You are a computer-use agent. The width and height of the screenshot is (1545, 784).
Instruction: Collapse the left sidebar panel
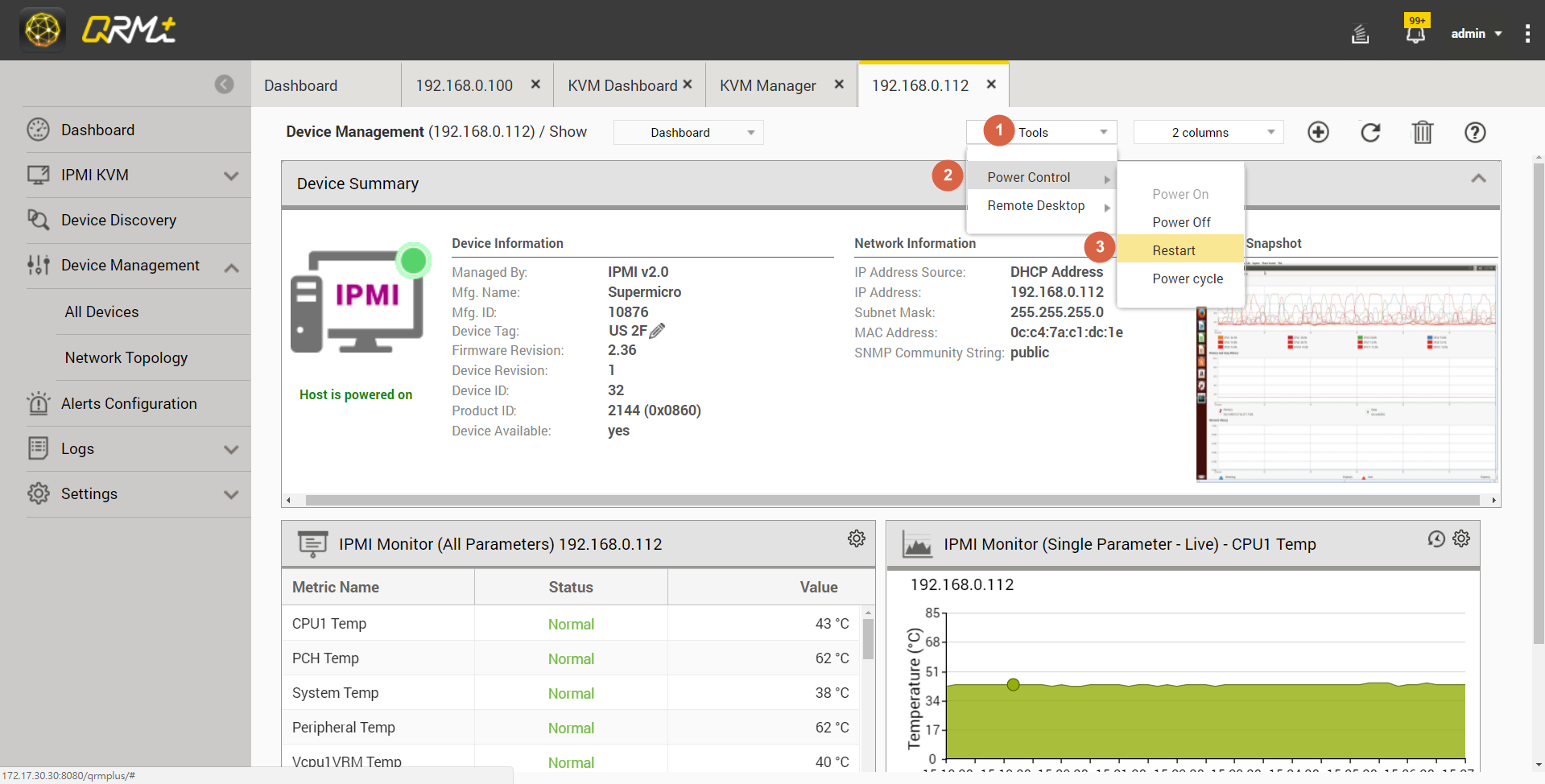coord(224,85)
